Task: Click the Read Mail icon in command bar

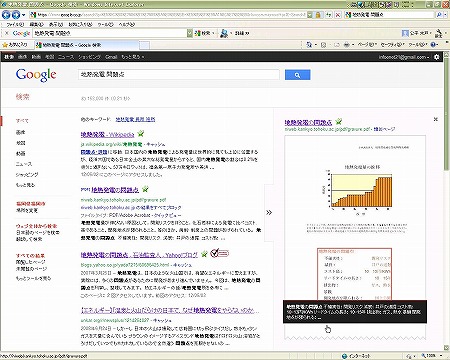Action: coord(337,45)
